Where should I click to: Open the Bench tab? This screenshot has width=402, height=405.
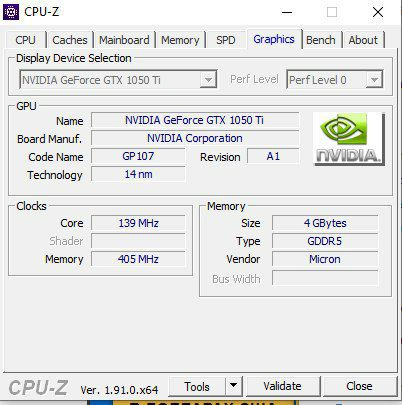(321, 40)
